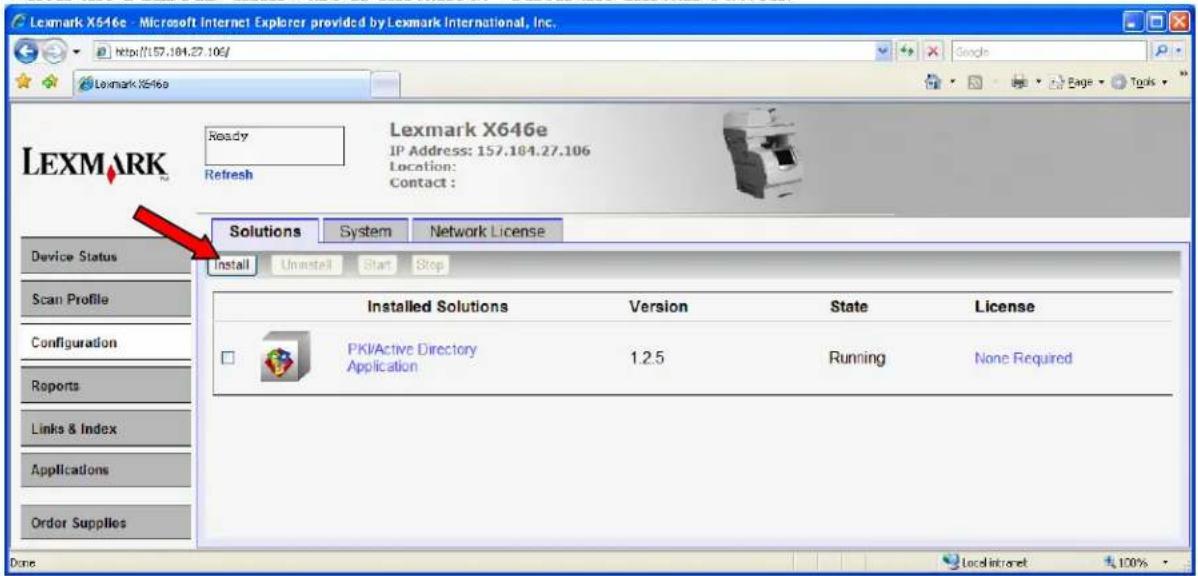Image resolution: width=1198 pixels, height=576 pixels.
Task: Click the Ready status box
Action: click(x=274, y=144)
